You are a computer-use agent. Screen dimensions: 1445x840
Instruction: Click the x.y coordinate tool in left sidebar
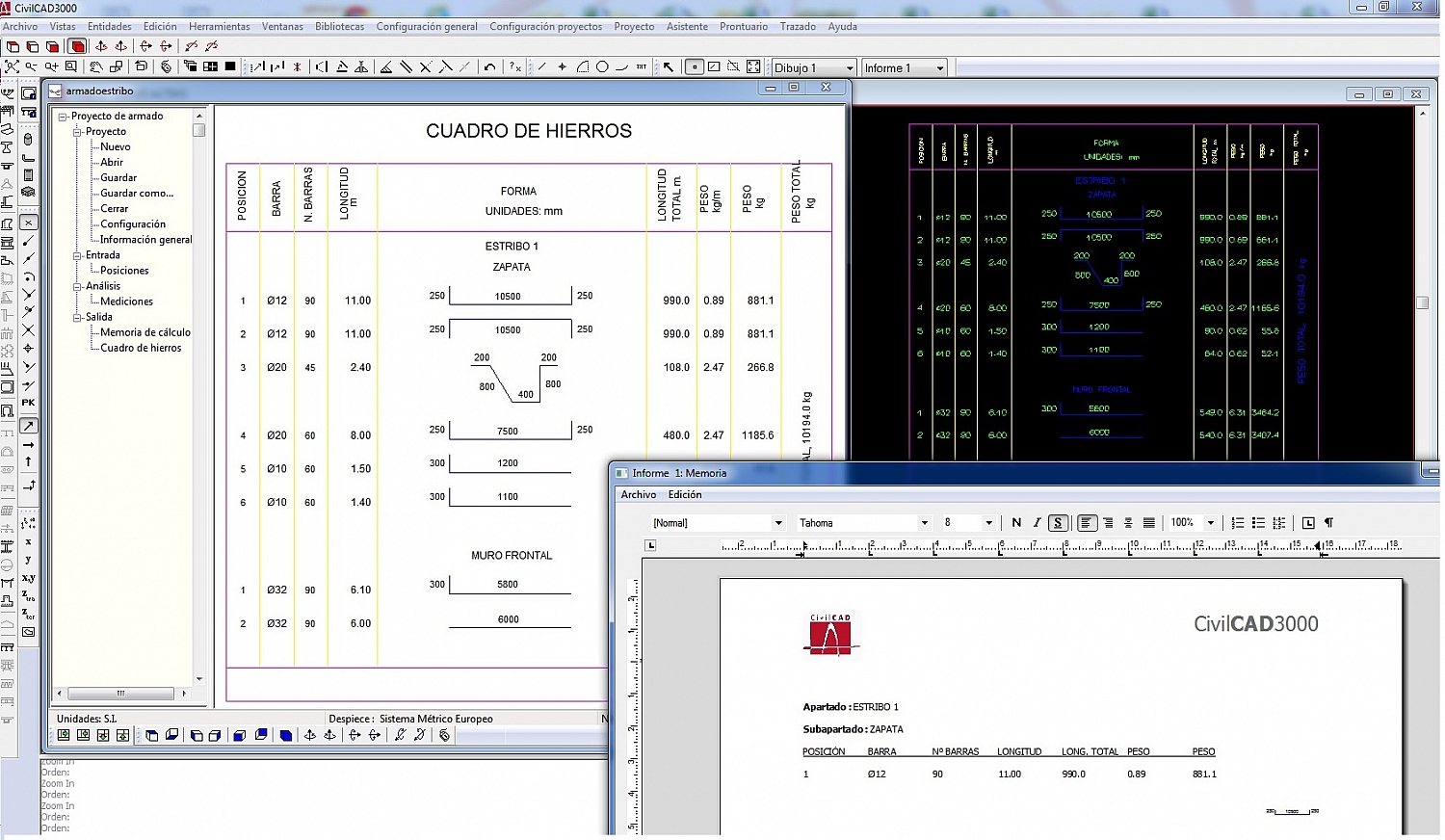[28, 578]
